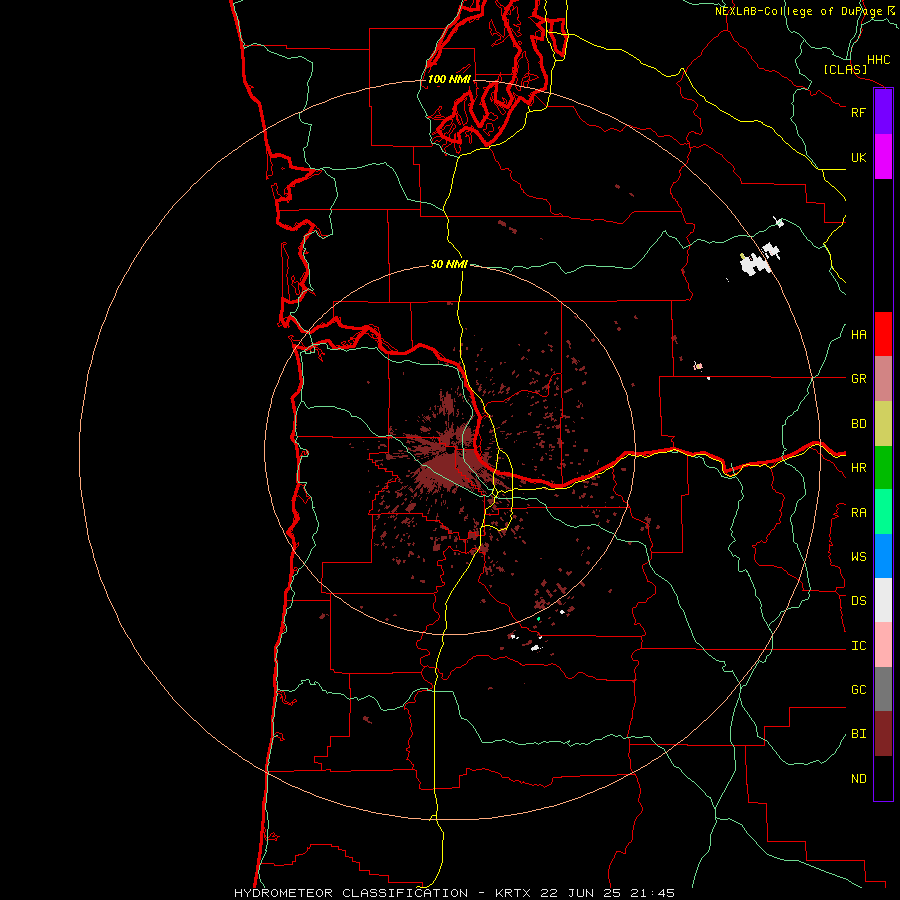Click the 'UK' legend label
This screenshot has width=900, height=900.
[858, 158]
